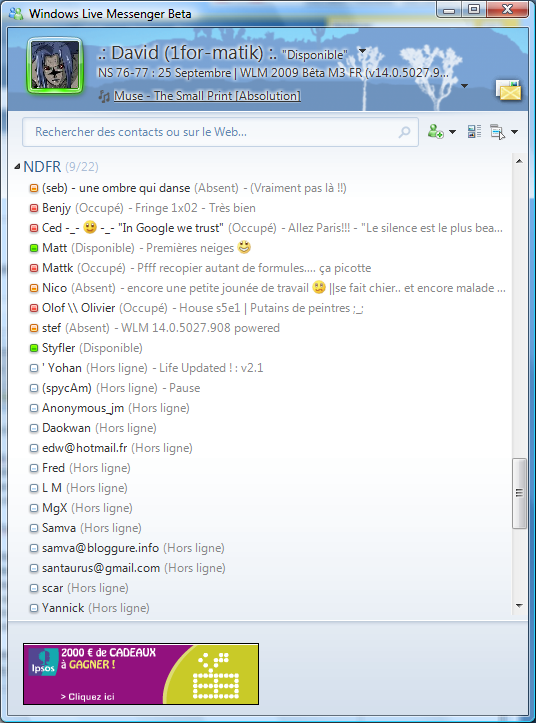The width and height of the screenshot is (536, 723).
Task: Focus the contact search field
Action: coord(220,132)
